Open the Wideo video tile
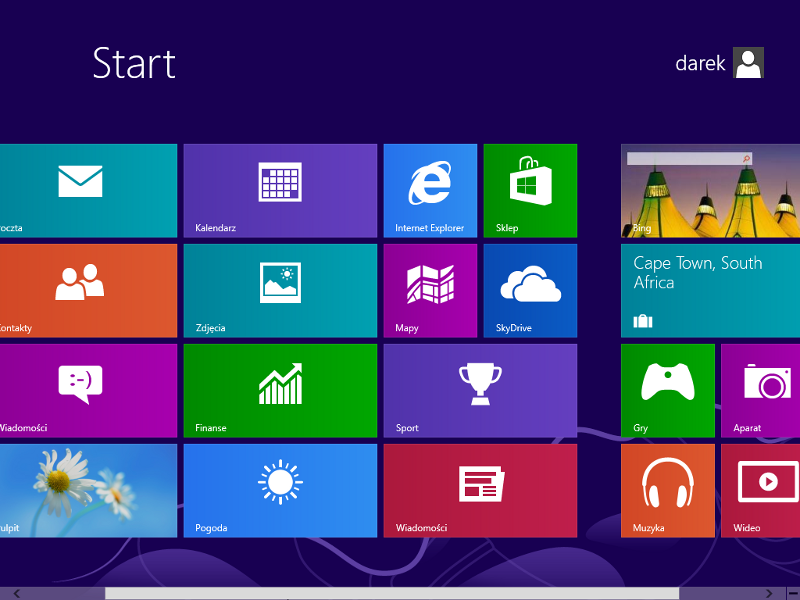This screenshot has height=600, width=800. click(x=760, y=490)
